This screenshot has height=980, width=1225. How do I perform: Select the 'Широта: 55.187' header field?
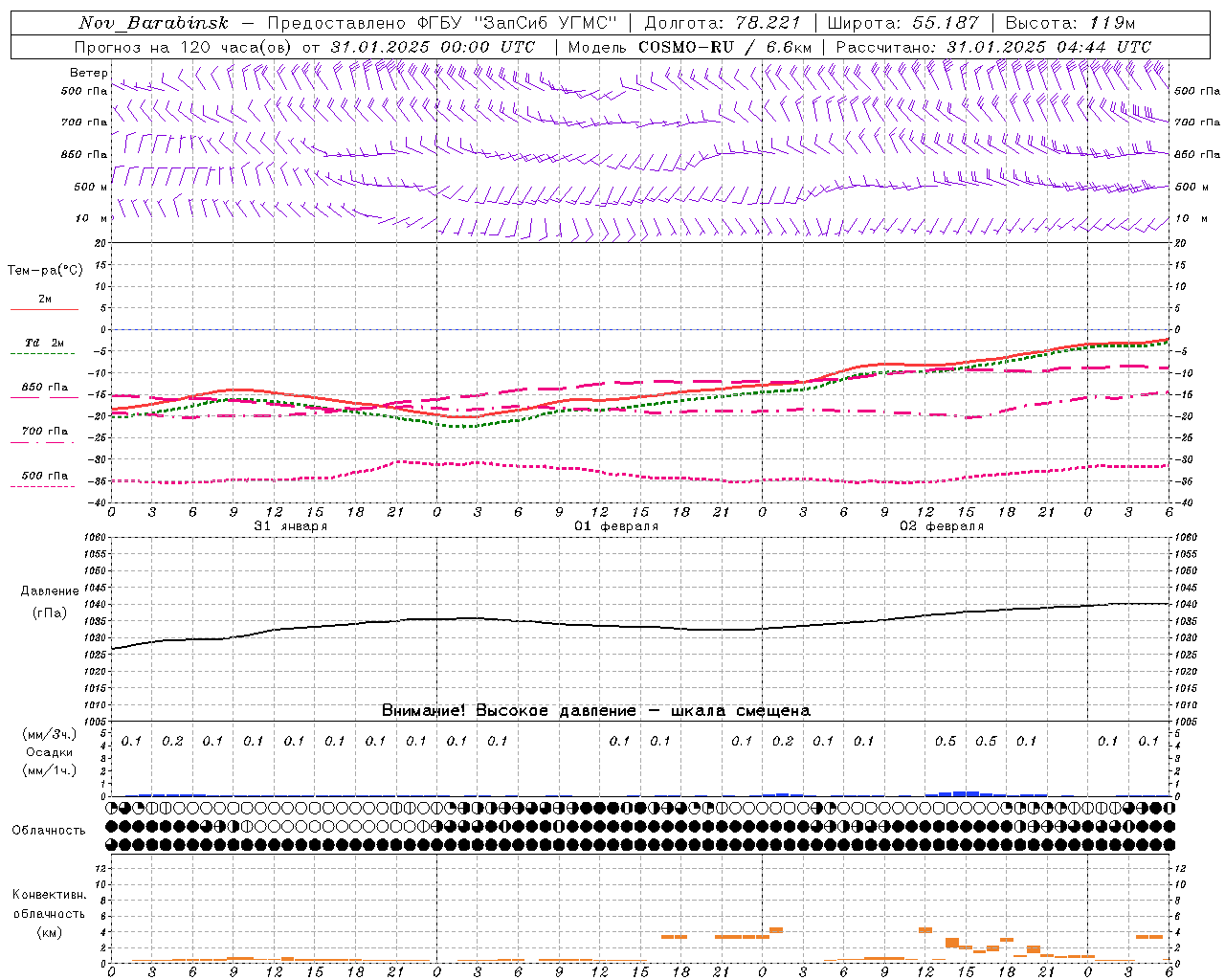tap(903, 23)
